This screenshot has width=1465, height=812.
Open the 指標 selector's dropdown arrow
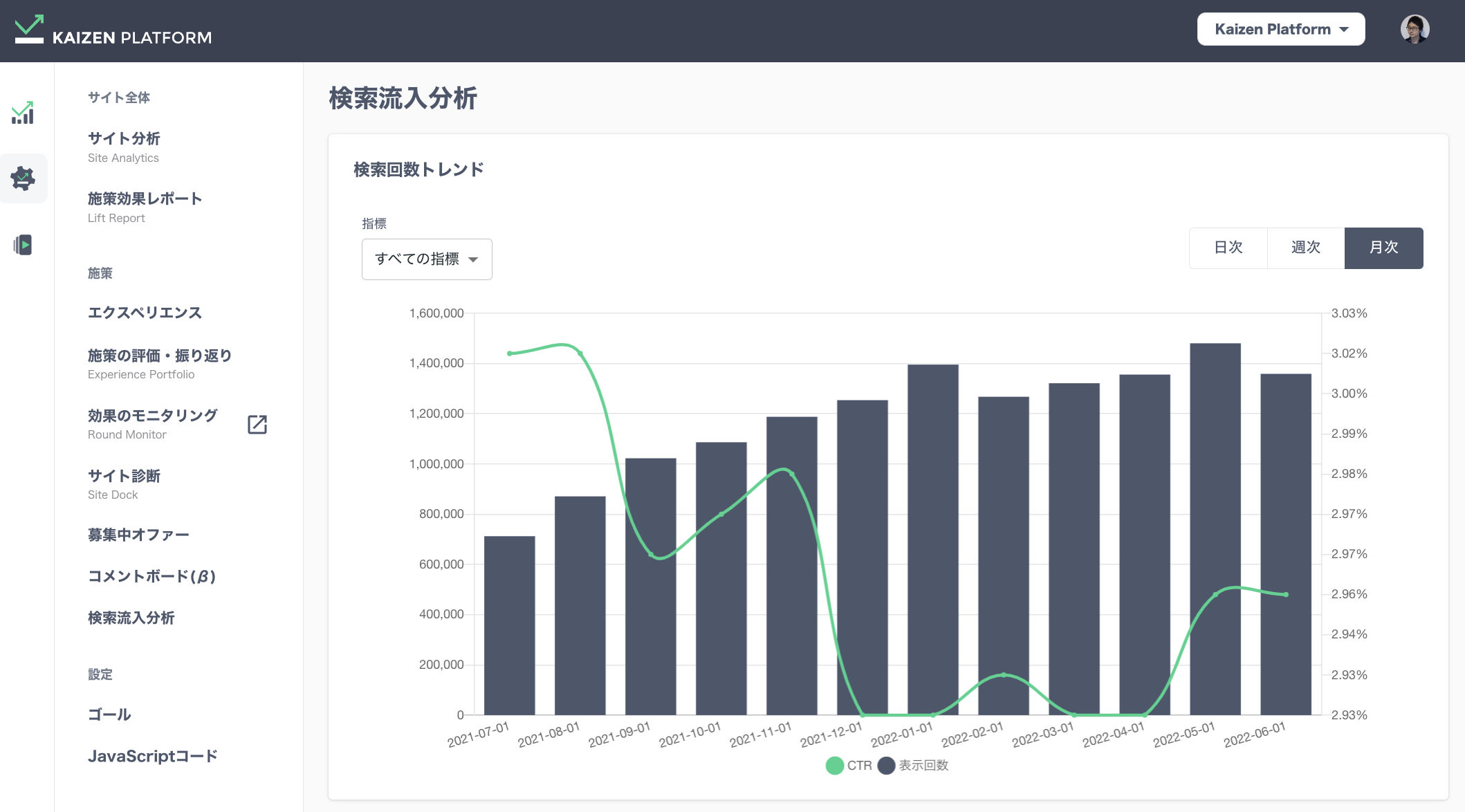473,259
